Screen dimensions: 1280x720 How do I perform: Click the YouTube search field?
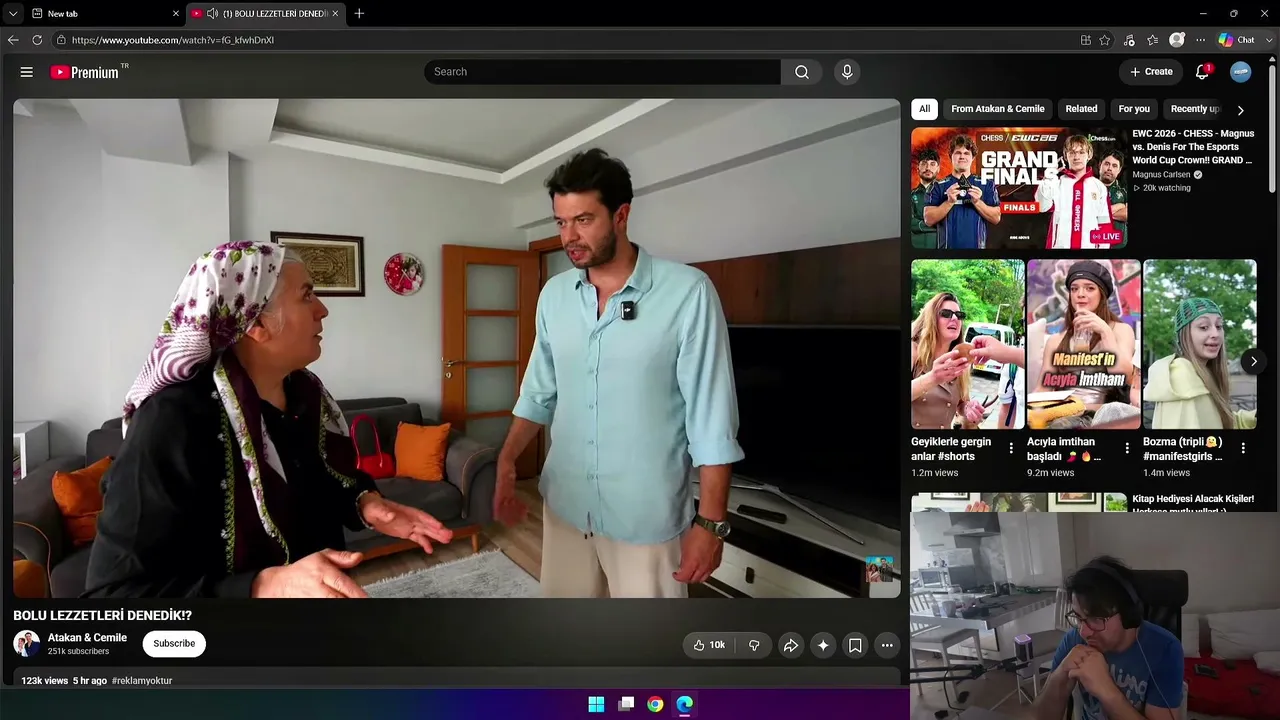(x=603, y=72)
